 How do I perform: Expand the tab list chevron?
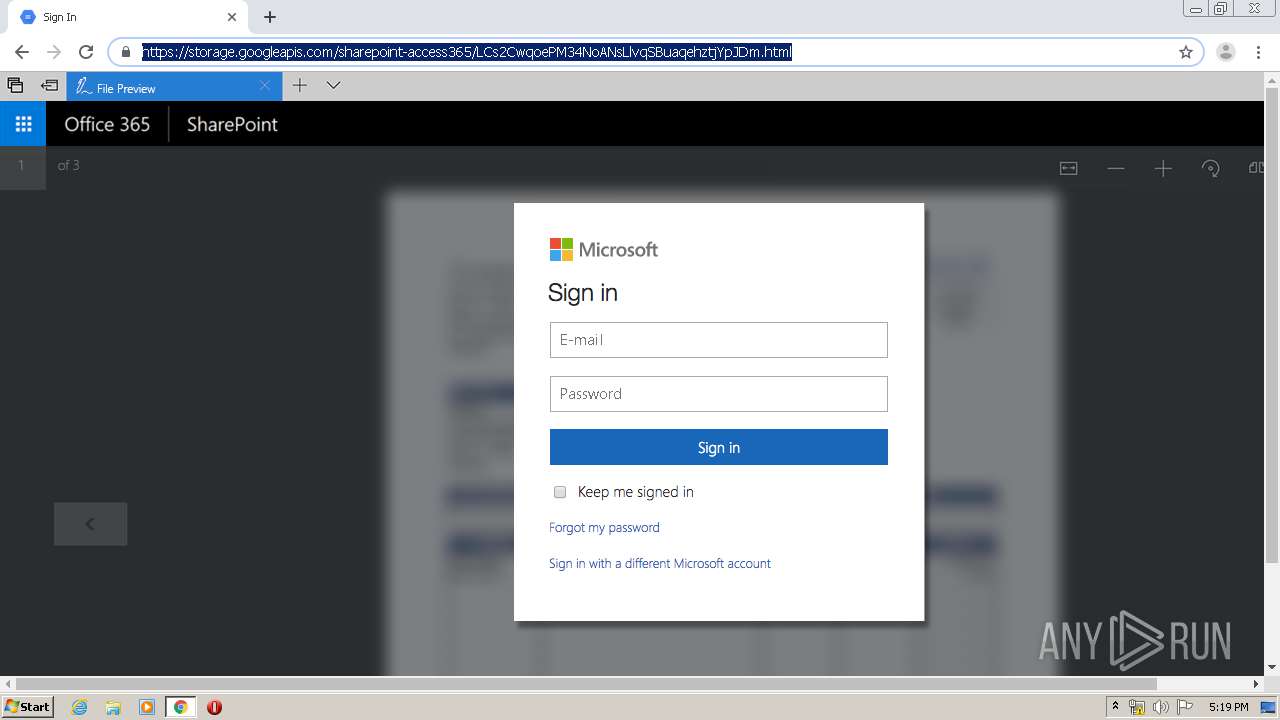coord(334,86)
